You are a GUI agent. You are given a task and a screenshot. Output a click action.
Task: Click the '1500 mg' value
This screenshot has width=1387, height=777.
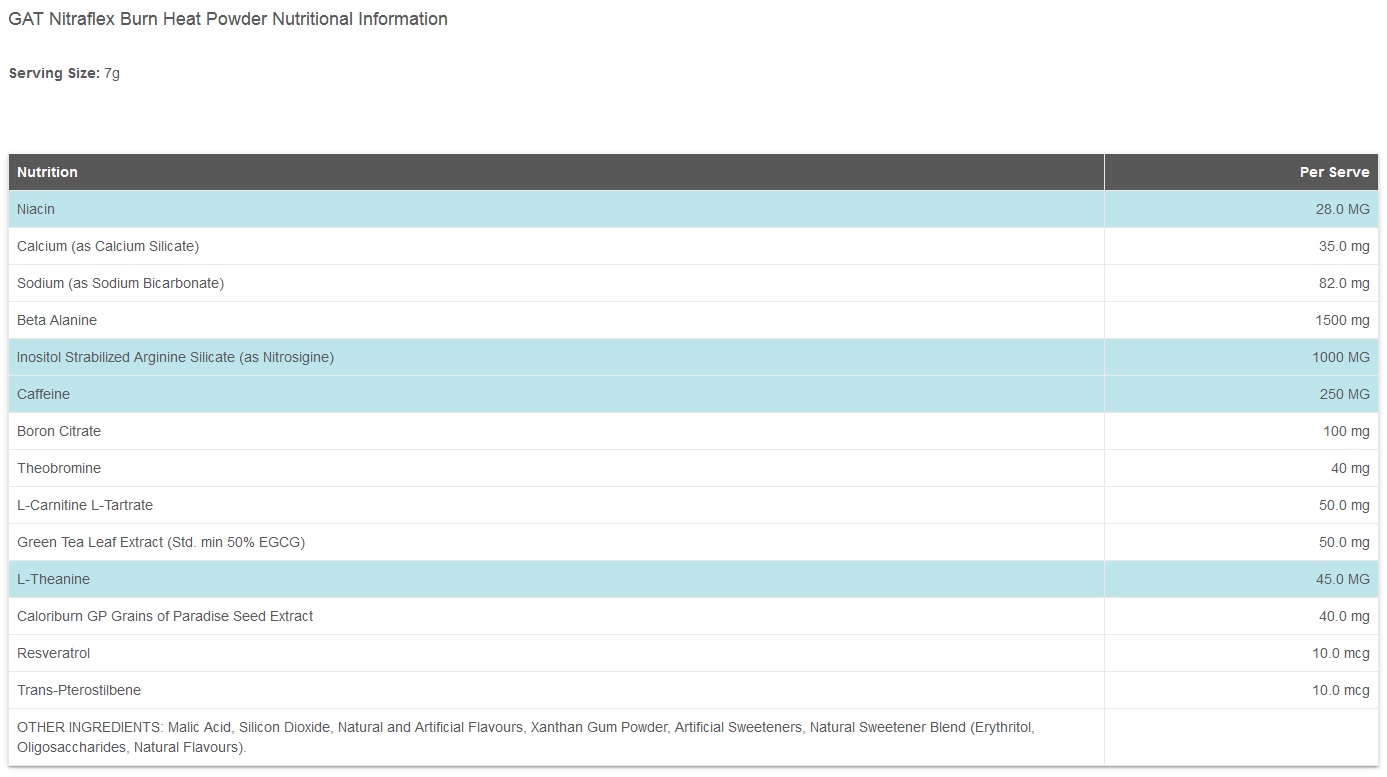(1342, 320)
